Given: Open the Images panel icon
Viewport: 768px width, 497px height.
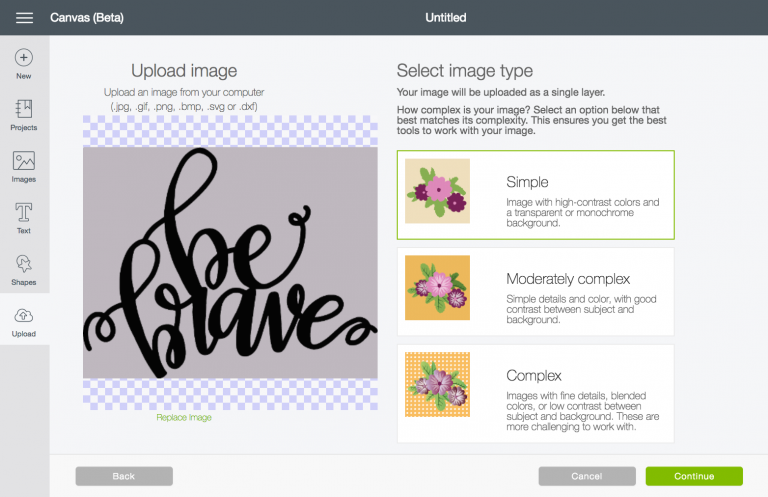Looking at the screenshot, I should (x=24, y=161).
